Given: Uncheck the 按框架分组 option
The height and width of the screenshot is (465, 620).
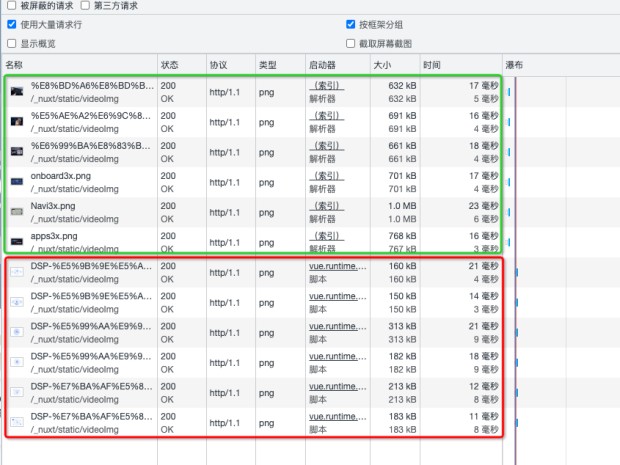Looking at the screenshot, I should 350,24.
